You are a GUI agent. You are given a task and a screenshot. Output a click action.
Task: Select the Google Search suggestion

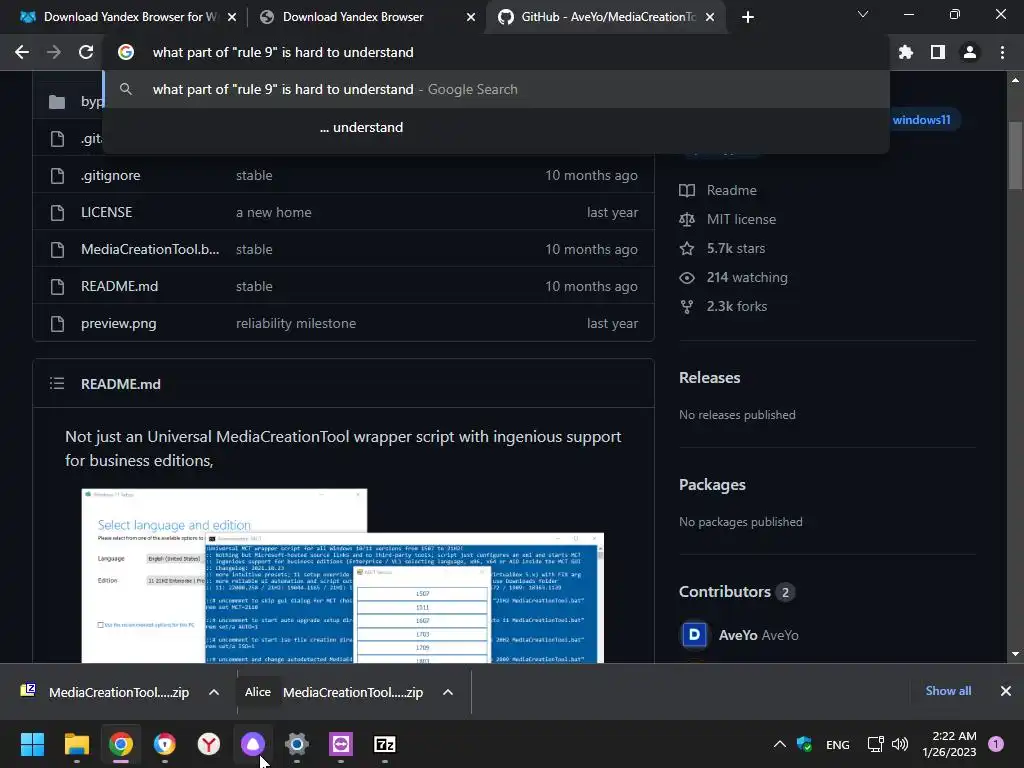pyautogui.click(x=496, y=89)
